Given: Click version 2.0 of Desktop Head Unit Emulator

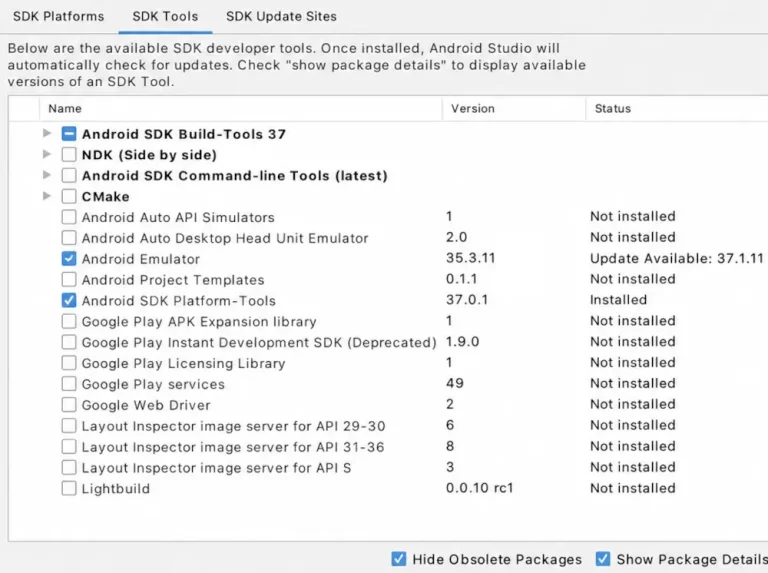Looking at the screenshot, I should tap(456, 238).
